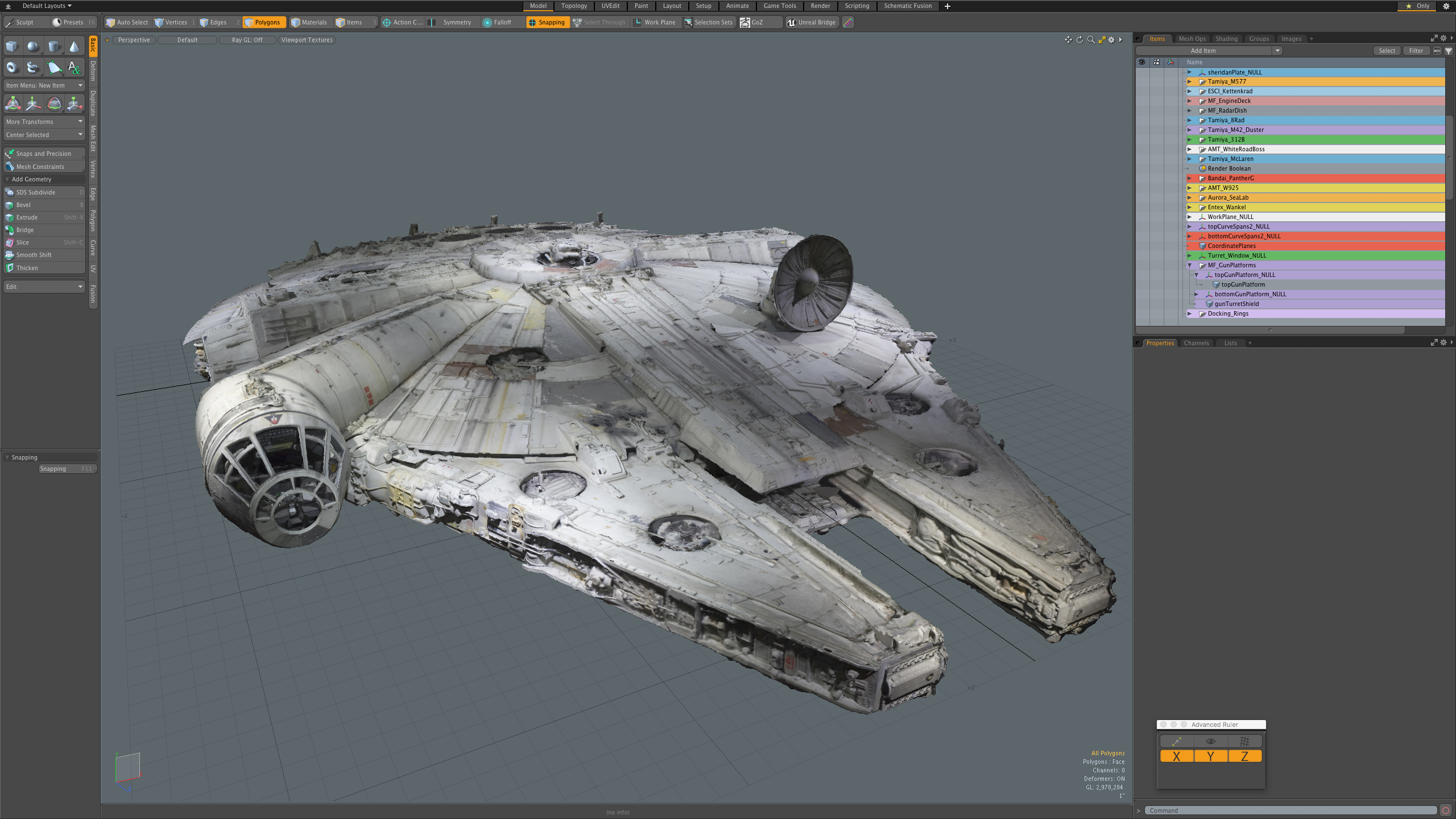Toggle X axis in Advanced Ruler
The width and height of the screenshot is (1456, 819).
tap(1176, 756)
